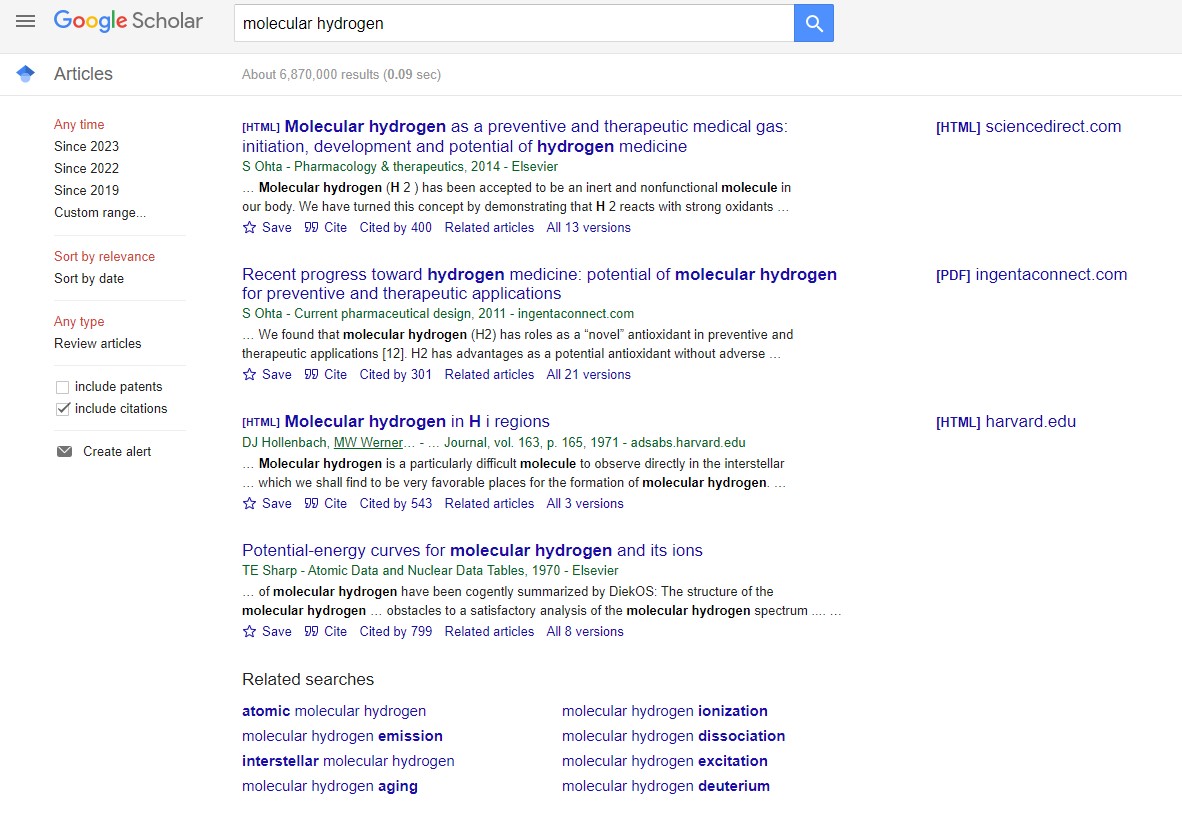Viewport: 1182px width, 820px height.
Task: Search related: molecular hydrogen emission
Action: click(x=342, y=736)
